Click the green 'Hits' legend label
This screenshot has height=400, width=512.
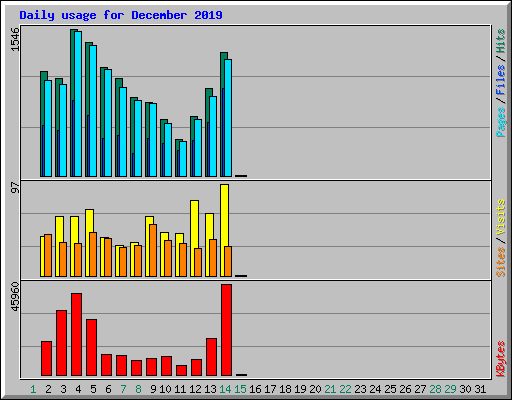coord(500,41)
